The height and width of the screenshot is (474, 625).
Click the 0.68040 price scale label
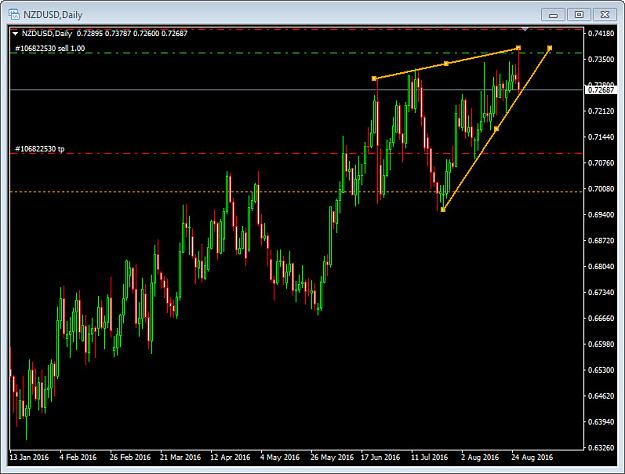(601, 266)
